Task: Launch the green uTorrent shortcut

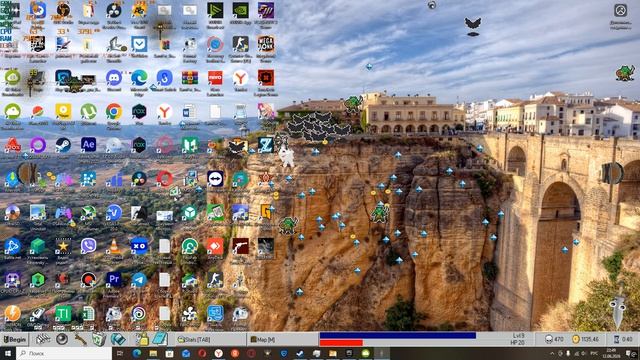Action: [x=88, y=111]
